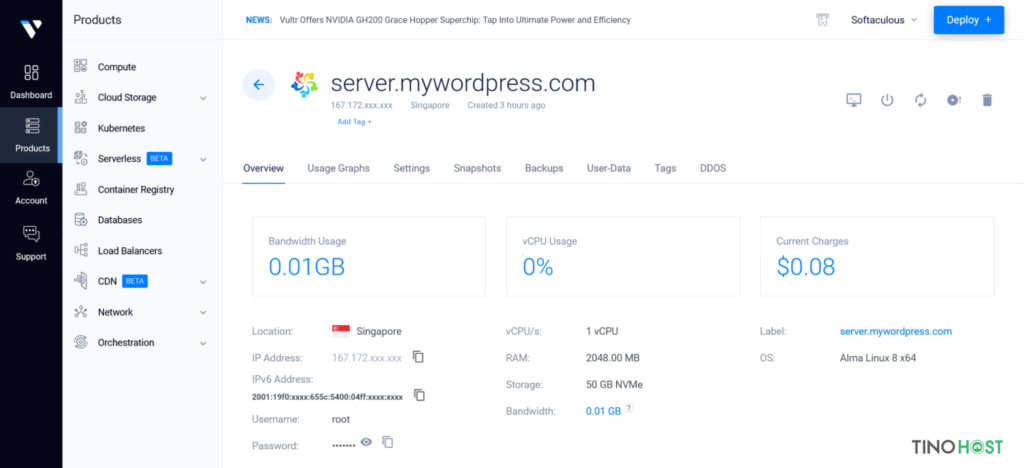Open the Backups tab
Image resolution: width=1024 pixels, height=468 pixels.
coord(544,168)
